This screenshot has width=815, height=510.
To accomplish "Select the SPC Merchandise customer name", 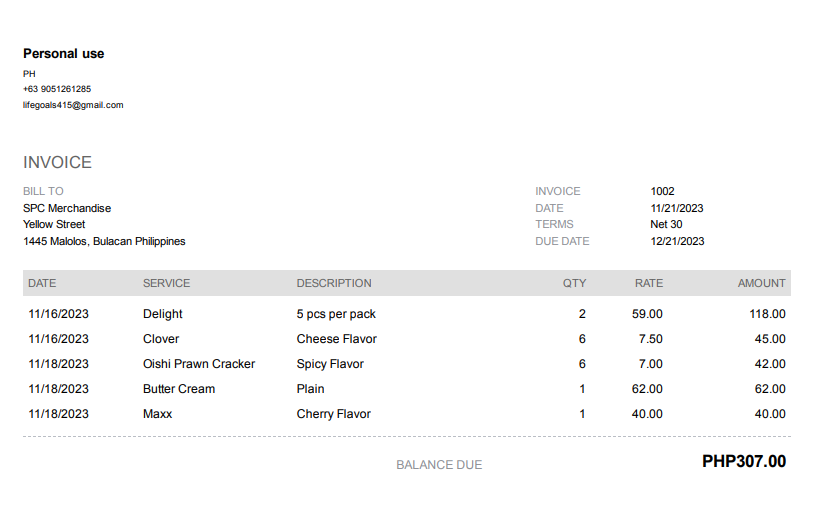I will click(67, 208).
